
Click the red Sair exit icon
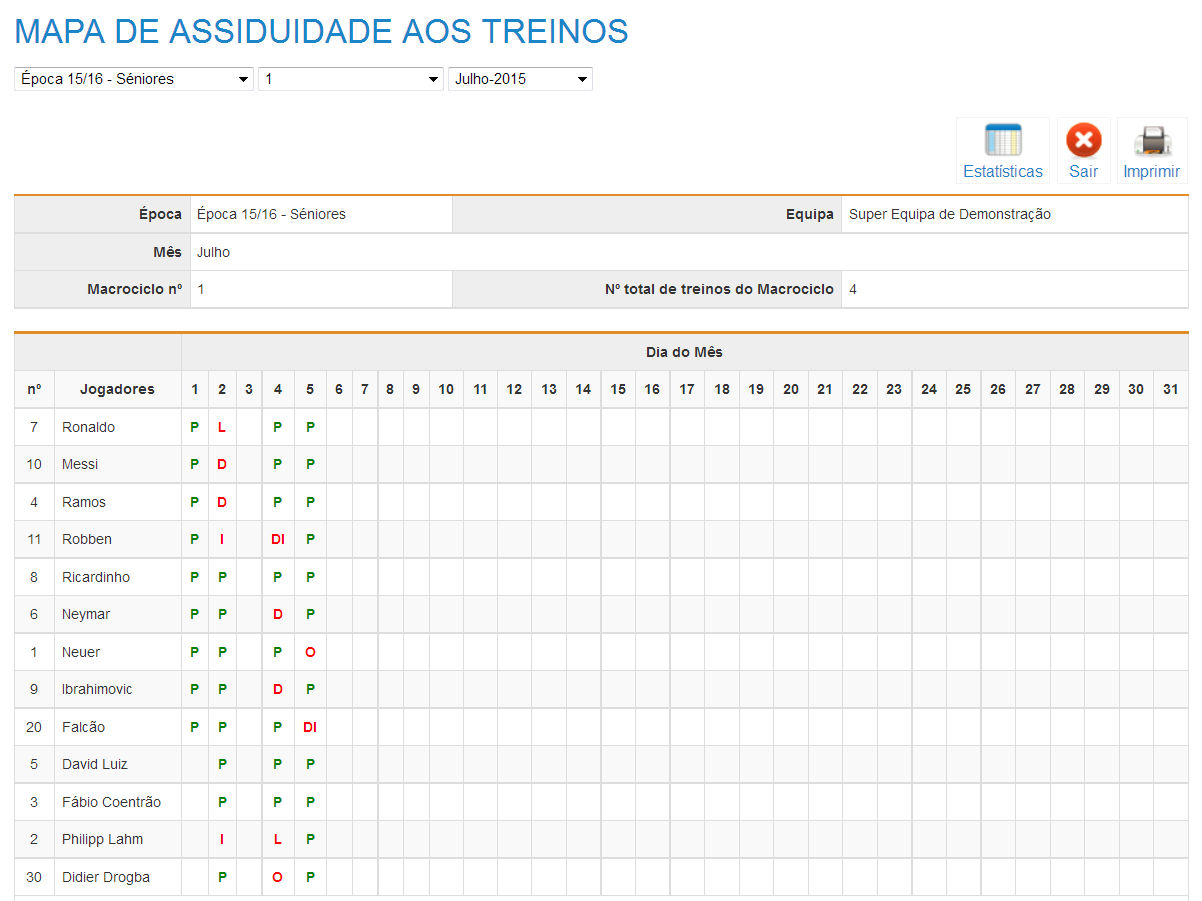pos(1083,141)
